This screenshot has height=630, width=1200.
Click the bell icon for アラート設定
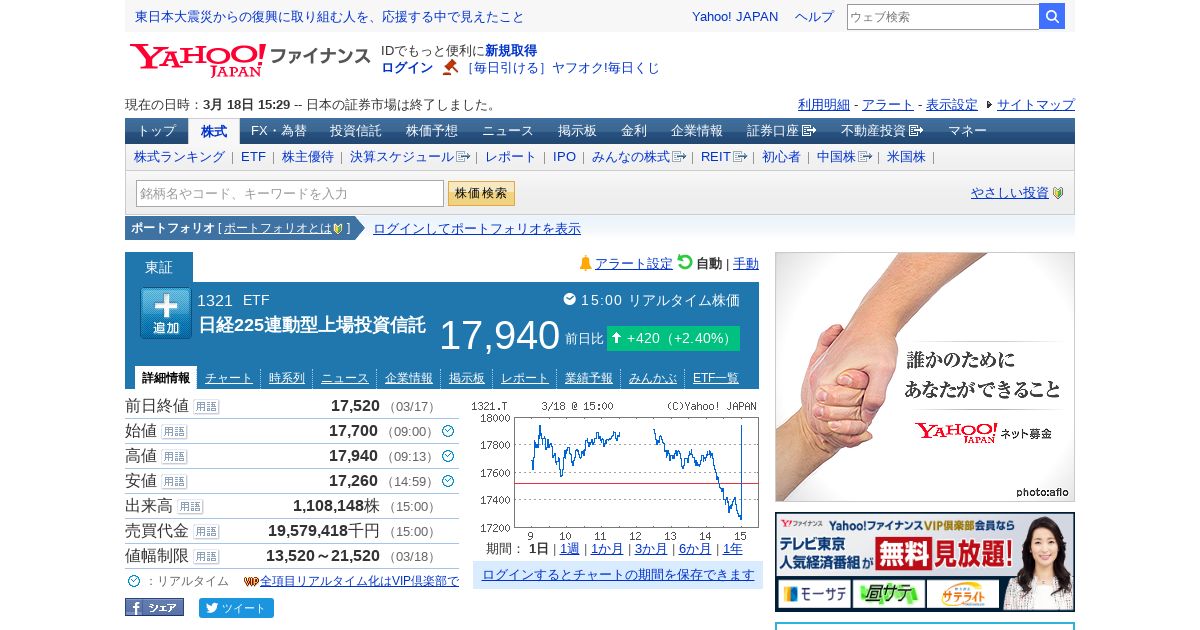586,263
